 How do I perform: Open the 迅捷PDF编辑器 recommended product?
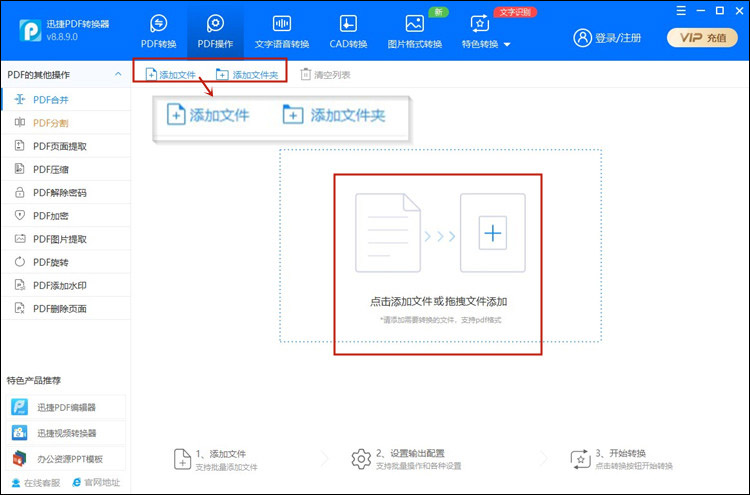pos(66,407)
